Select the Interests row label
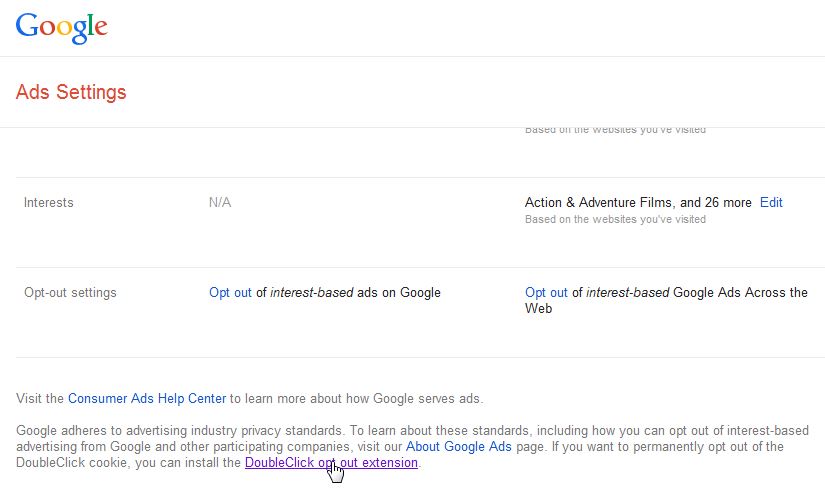This screenshot has height=493, width=825. point(48,203)
